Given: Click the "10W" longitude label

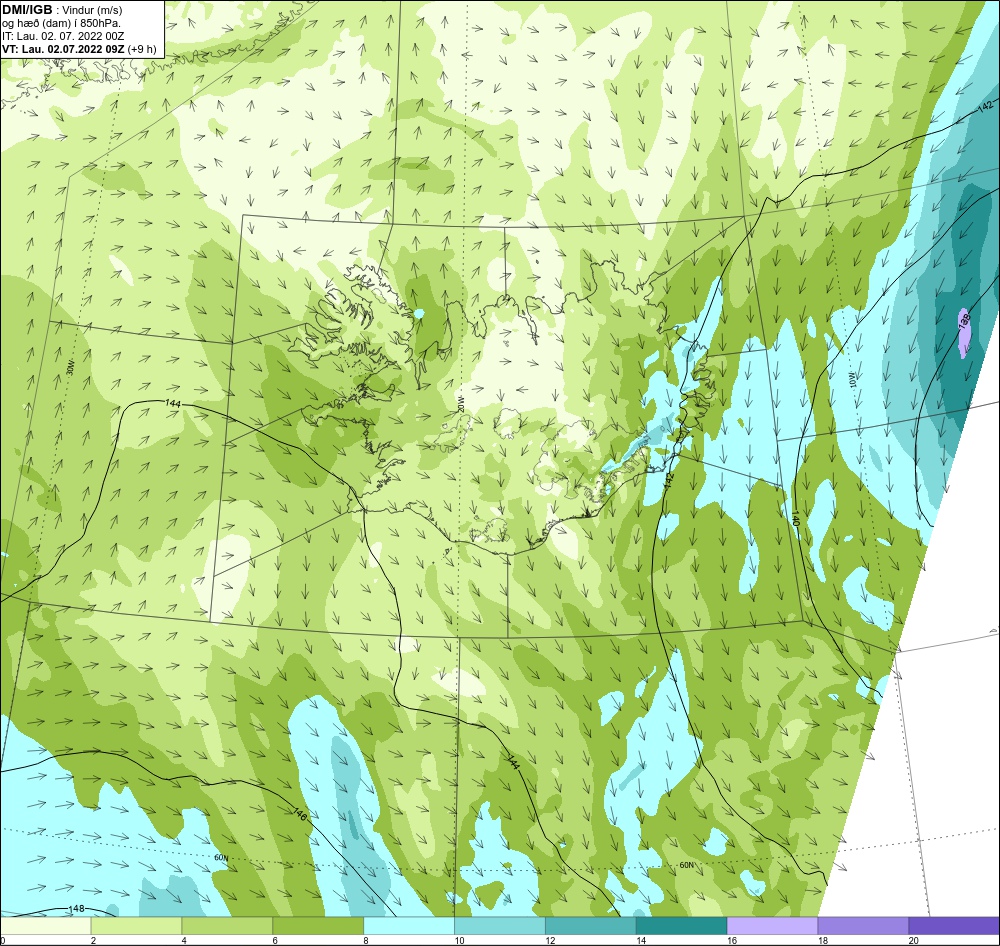Looking at the screenshot, I should click(853, 381).
